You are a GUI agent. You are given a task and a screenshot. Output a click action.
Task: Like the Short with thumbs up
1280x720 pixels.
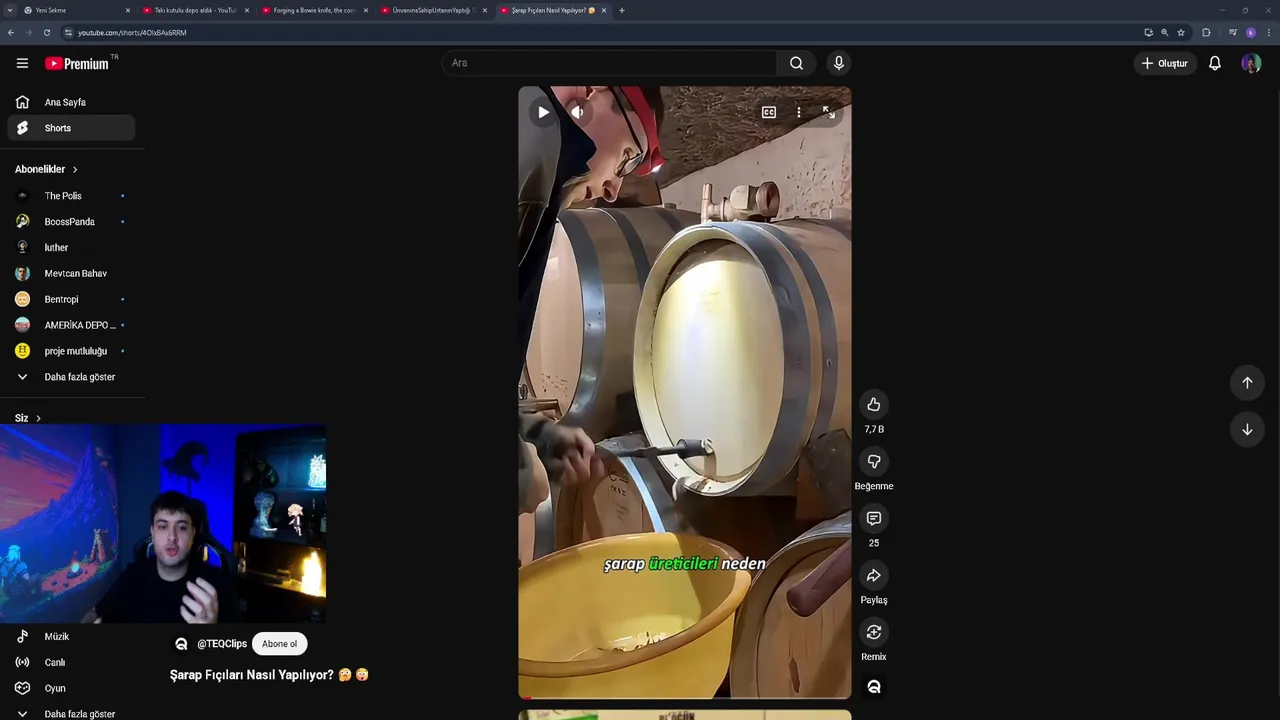coord(874,404)
